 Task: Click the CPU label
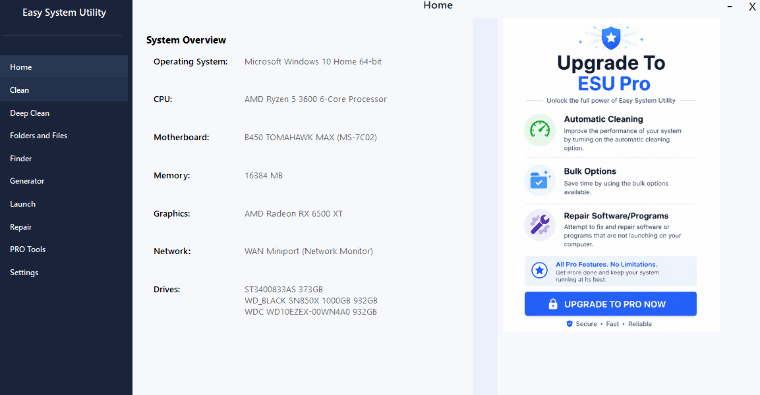(x=163, y=99)
